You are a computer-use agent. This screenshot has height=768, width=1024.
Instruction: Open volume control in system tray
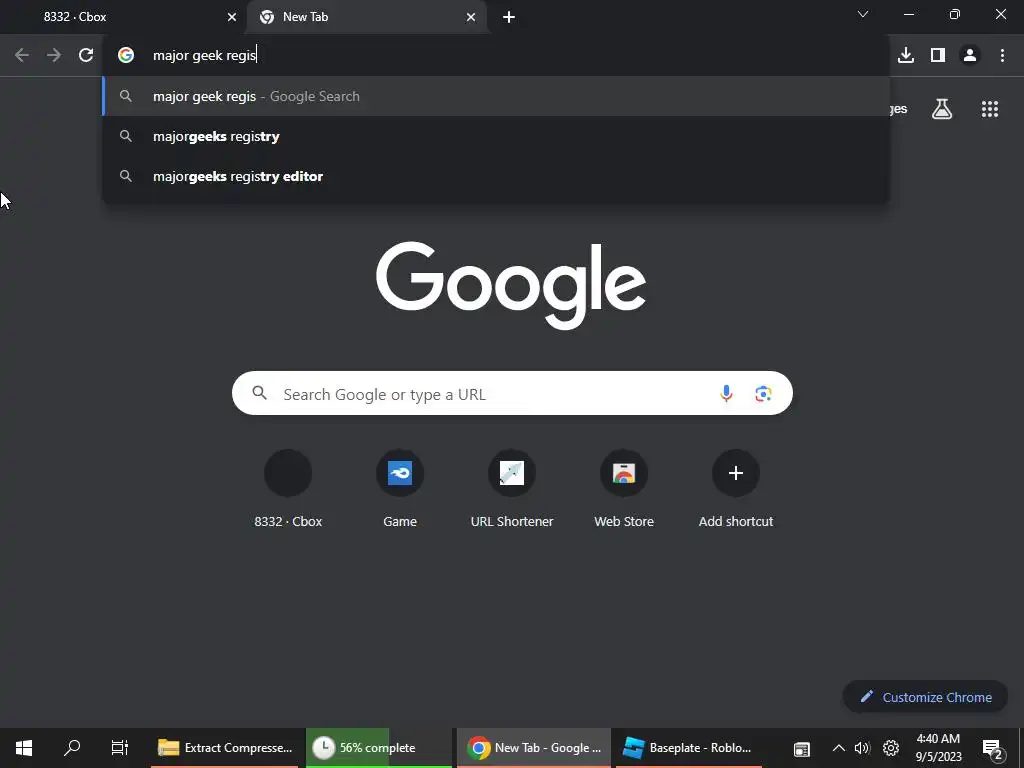pyautogui.click(x=862, y=748)
